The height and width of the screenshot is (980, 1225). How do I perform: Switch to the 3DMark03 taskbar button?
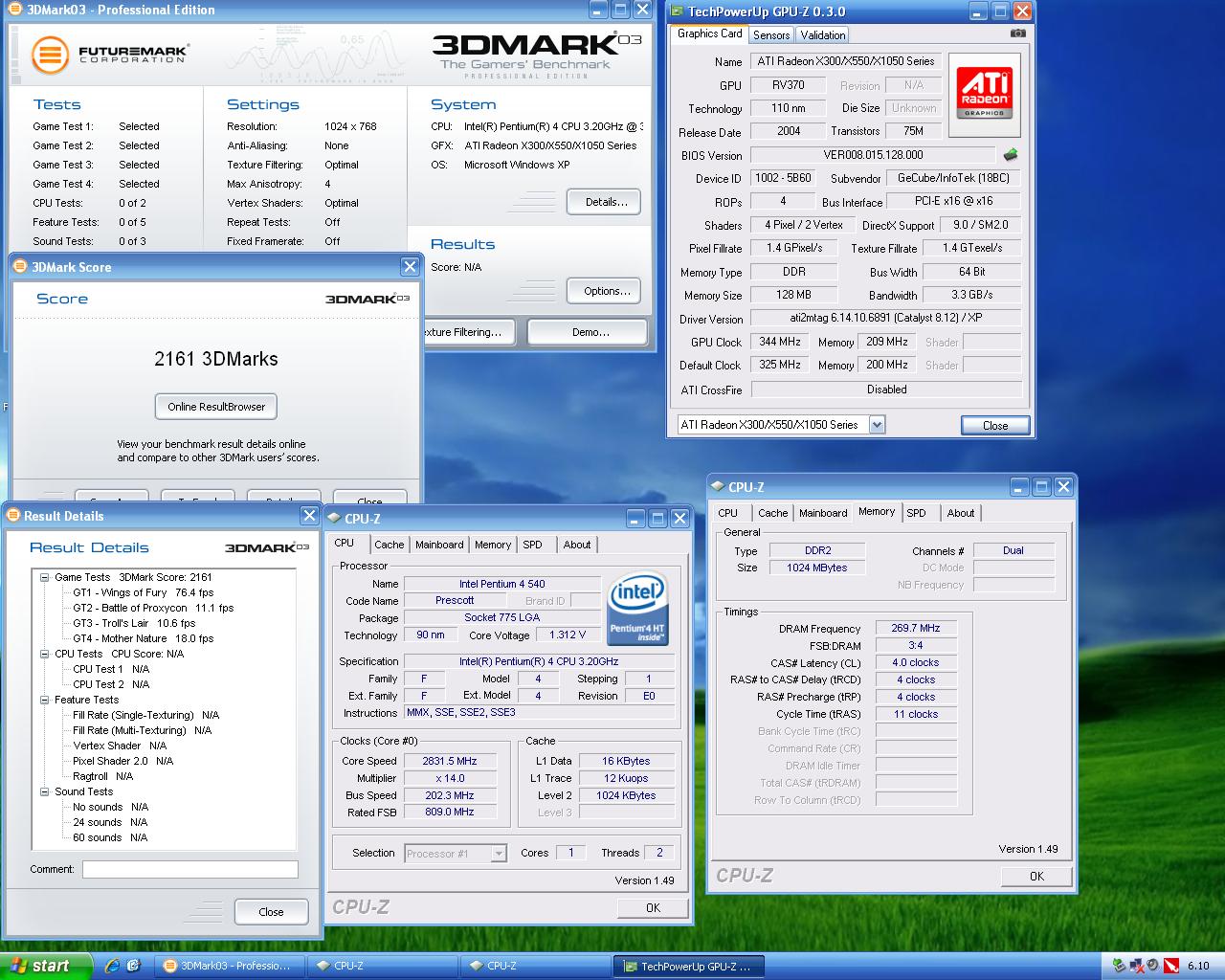pos(228,966)
